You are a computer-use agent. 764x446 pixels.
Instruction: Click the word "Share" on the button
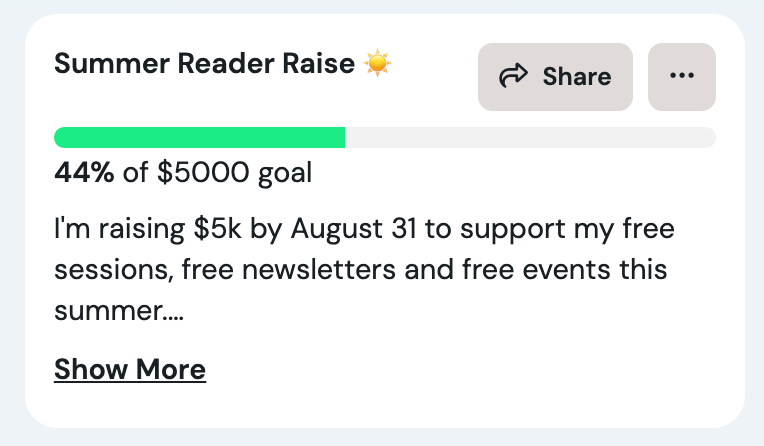pos(577,77)
